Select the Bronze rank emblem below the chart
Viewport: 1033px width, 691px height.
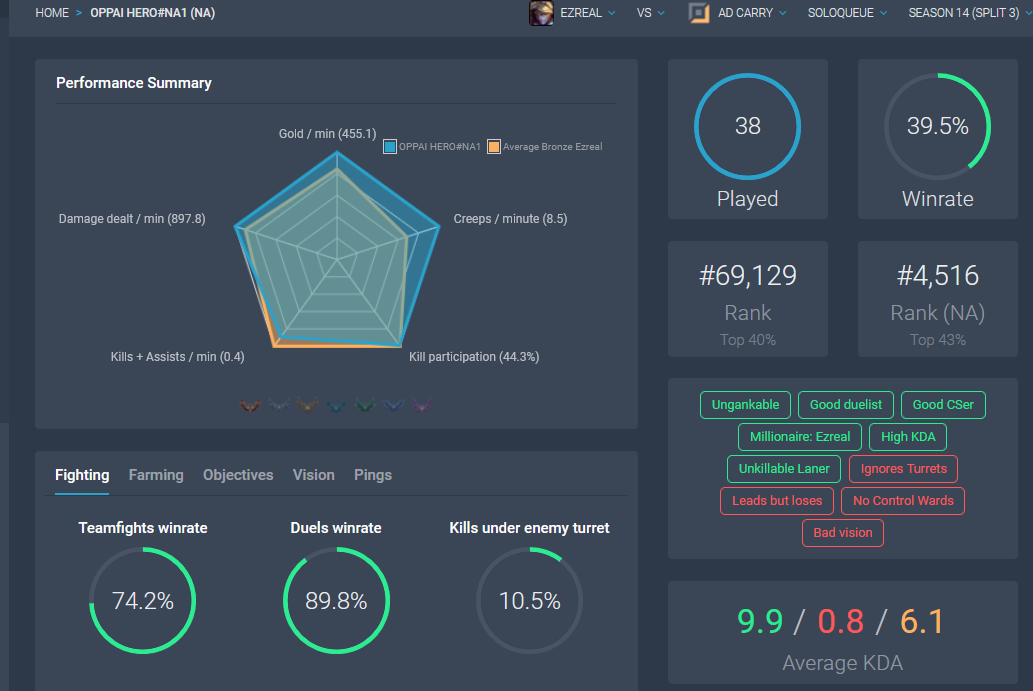click(x=250, y=405)
